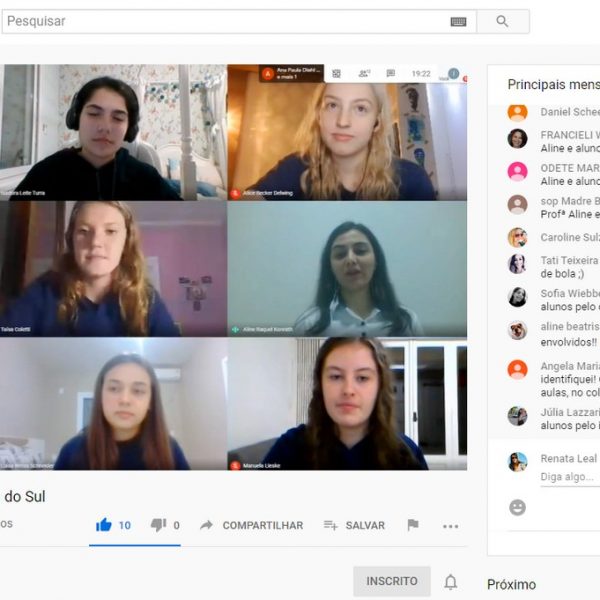600x600 pixels.
Task: Select Aline Raquel Konrath's video tile
Action: pyautogui.click(x=347, y=269)
